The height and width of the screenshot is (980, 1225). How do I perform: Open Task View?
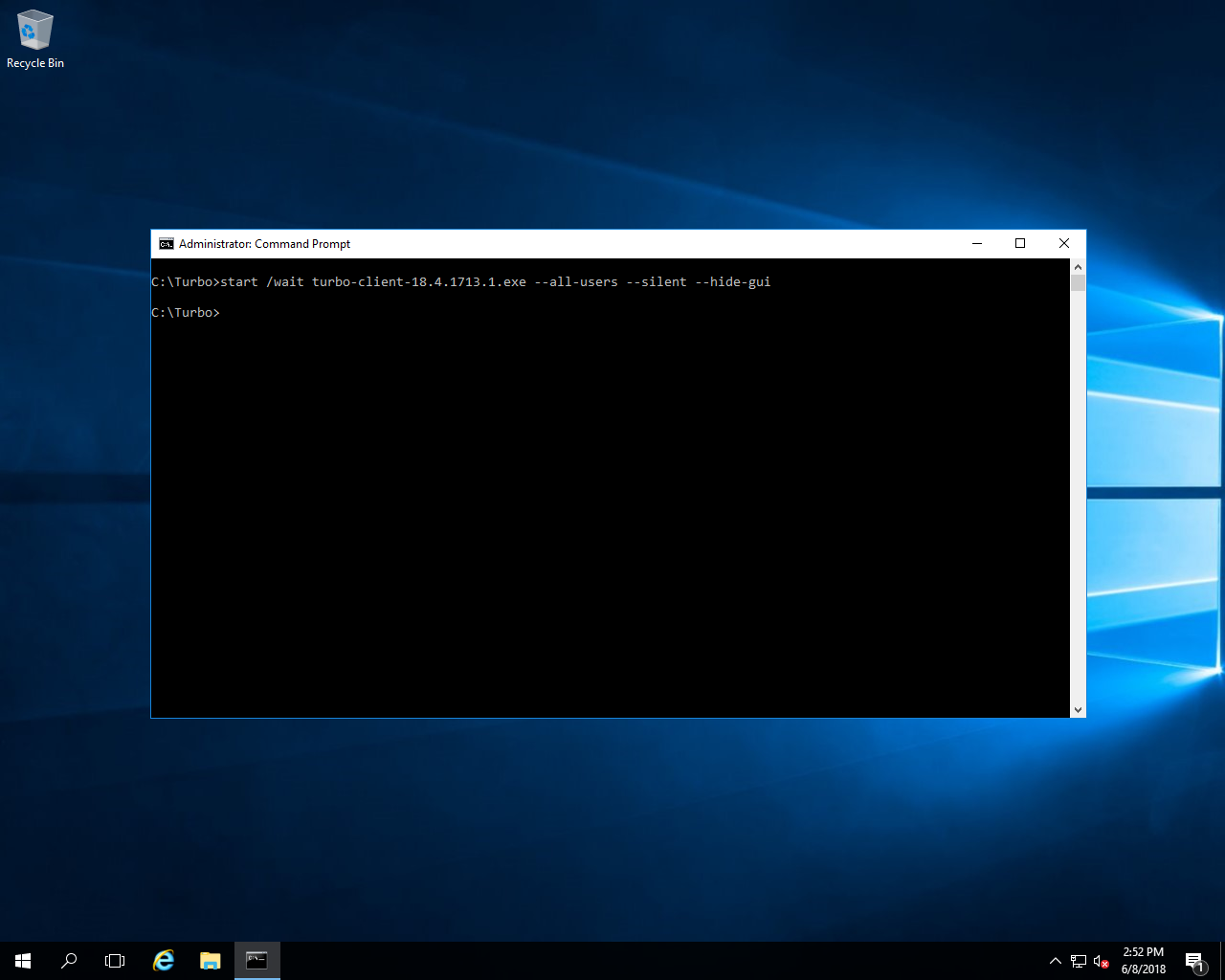click(x=114, y=960)
